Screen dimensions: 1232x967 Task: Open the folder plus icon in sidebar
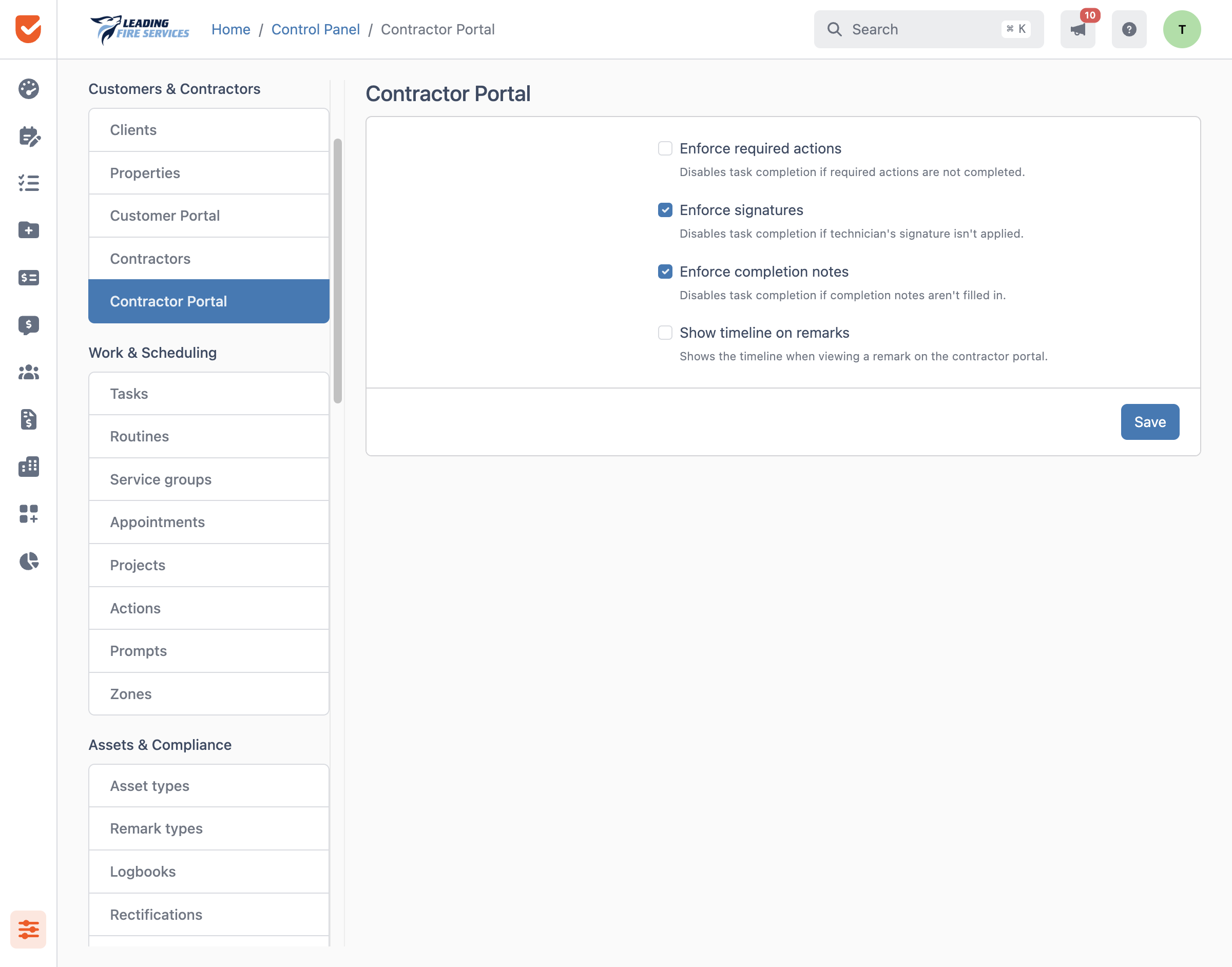pos(28,230)
